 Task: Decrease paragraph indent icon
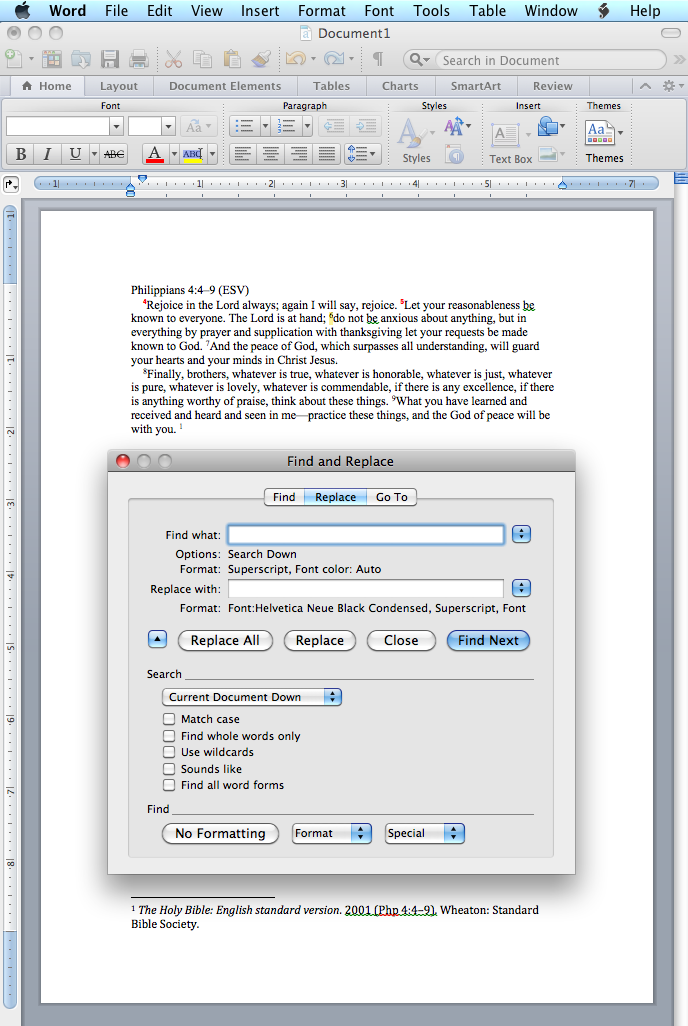pos(334,126)
